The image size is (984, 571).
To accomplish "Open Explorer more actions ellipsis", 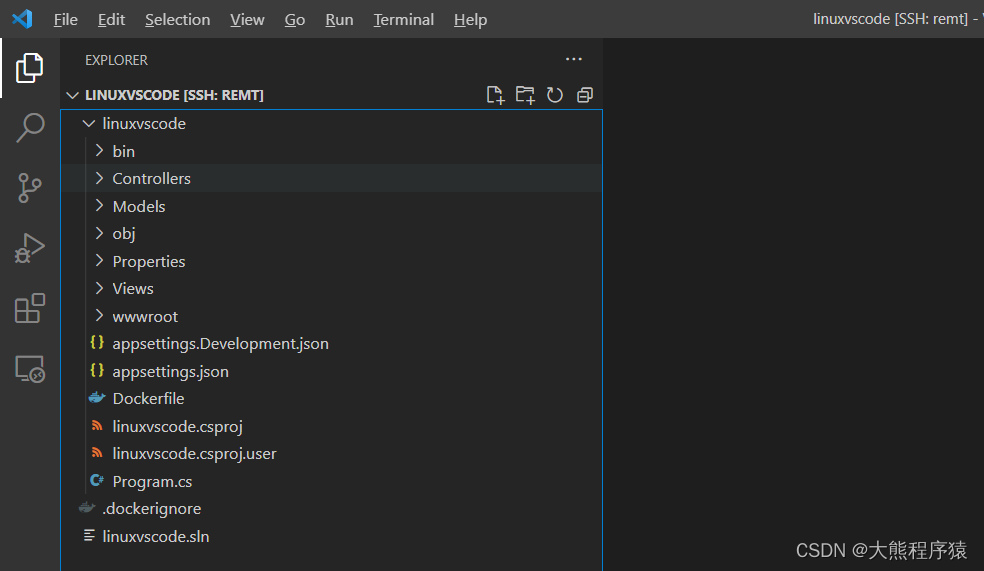I will 574,59.
